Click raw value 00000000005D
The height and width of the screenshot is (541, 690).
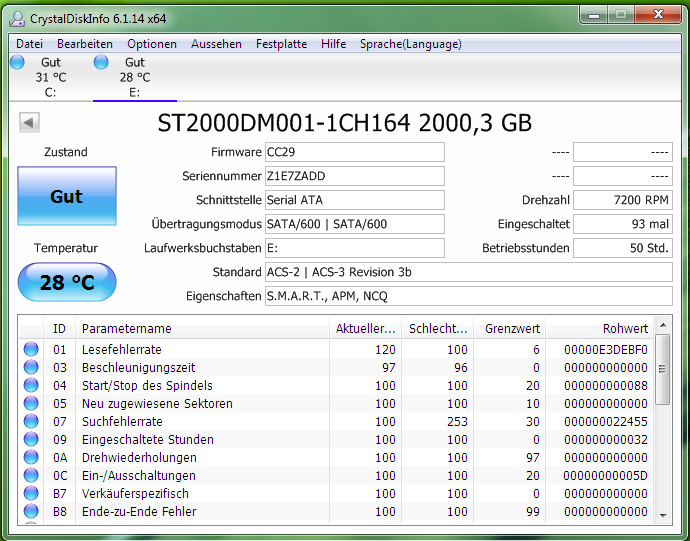(606, 476)
